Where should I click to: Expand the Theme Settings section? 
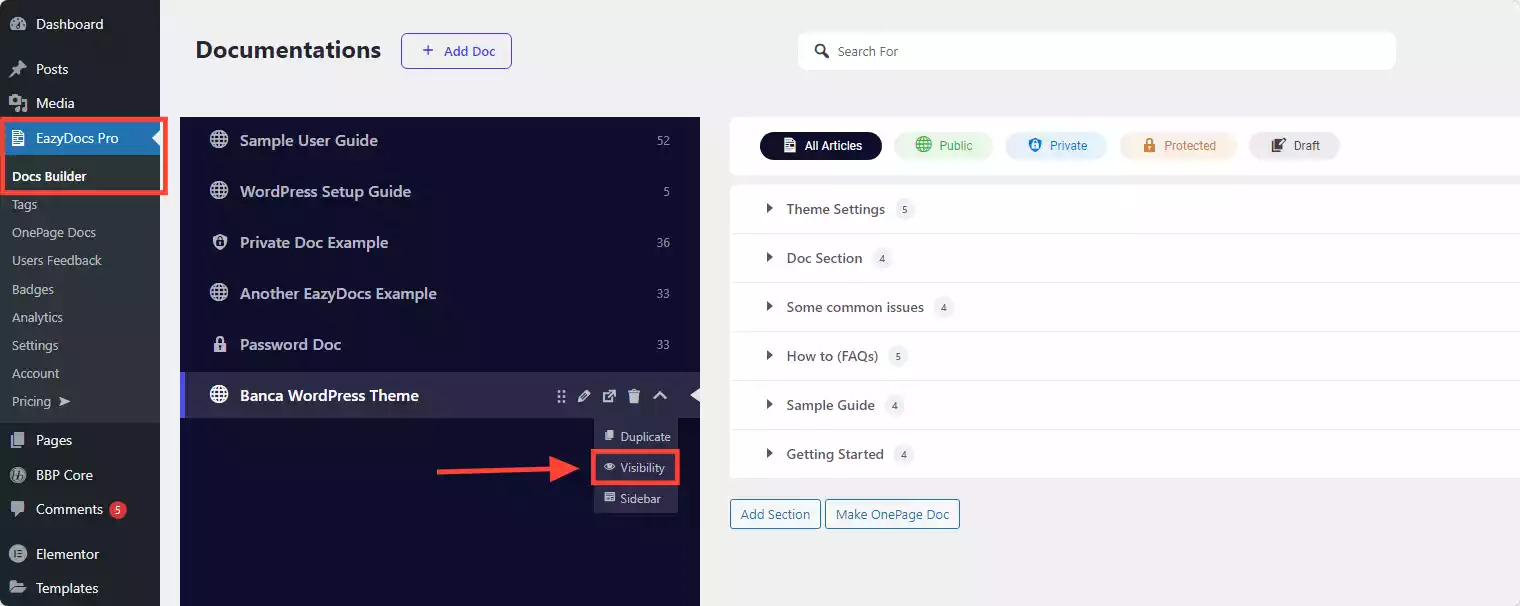[x=769, y=209]
